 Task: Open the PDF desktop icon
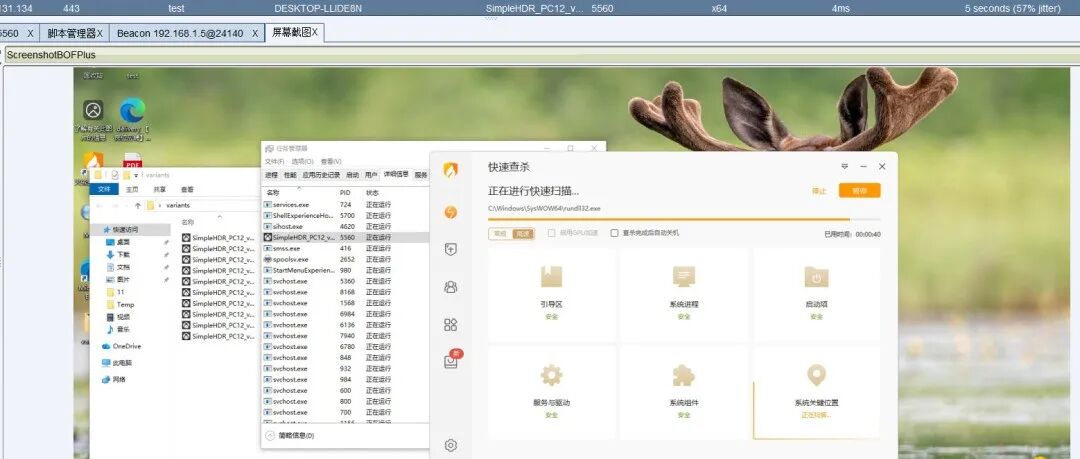[132, 162]
